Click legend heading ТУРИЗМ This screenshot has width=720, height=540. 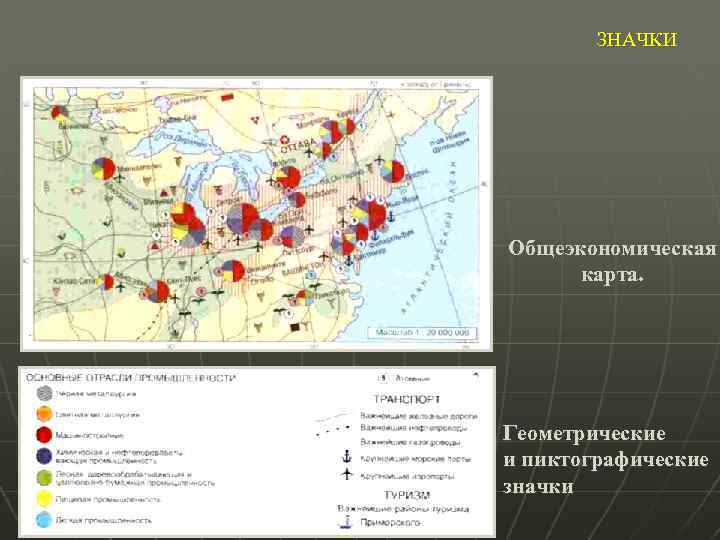tap(407, 495)
